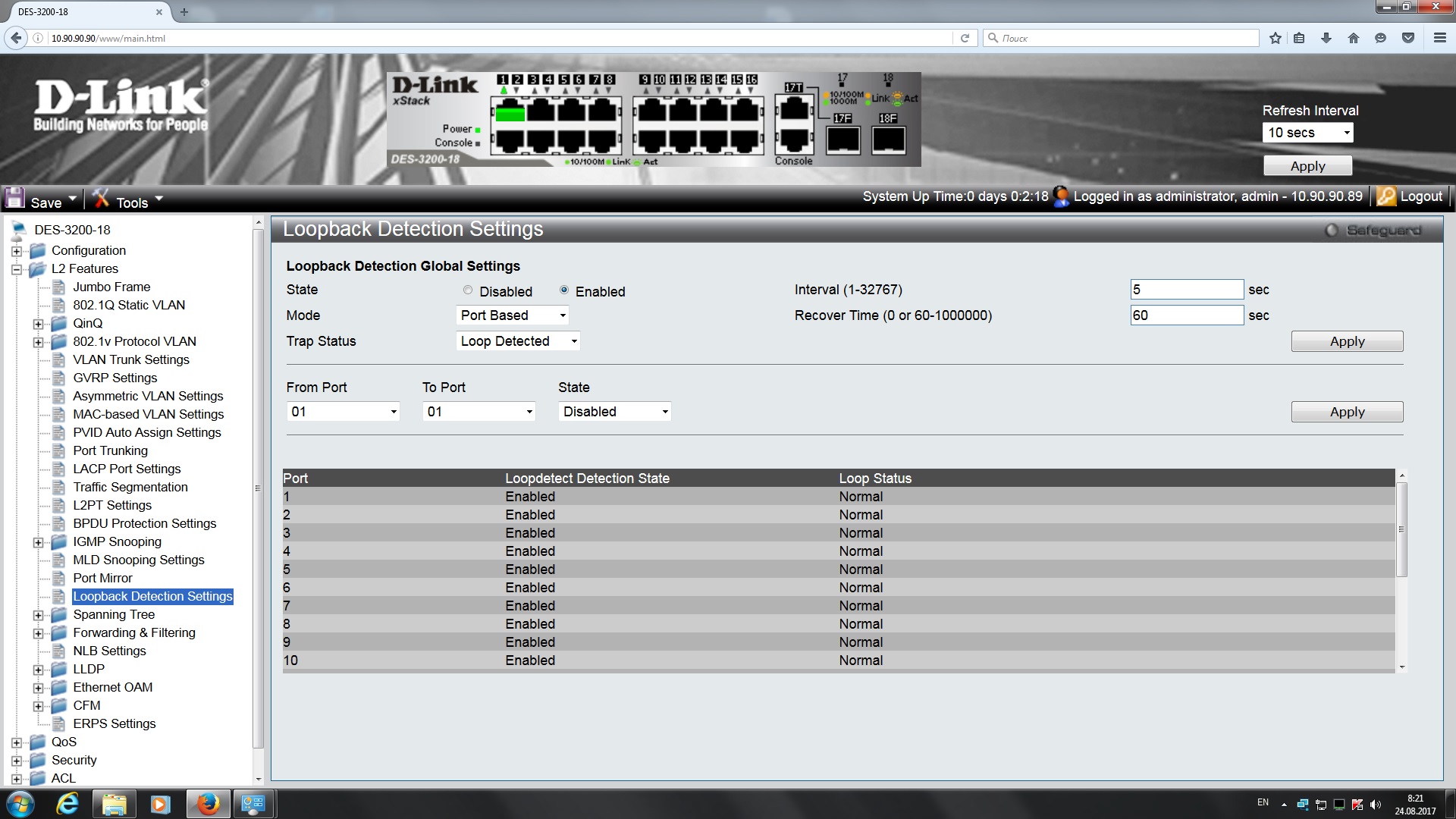
Task: Click the page reload icon in address bar
Action: click(x=965, y=38)
